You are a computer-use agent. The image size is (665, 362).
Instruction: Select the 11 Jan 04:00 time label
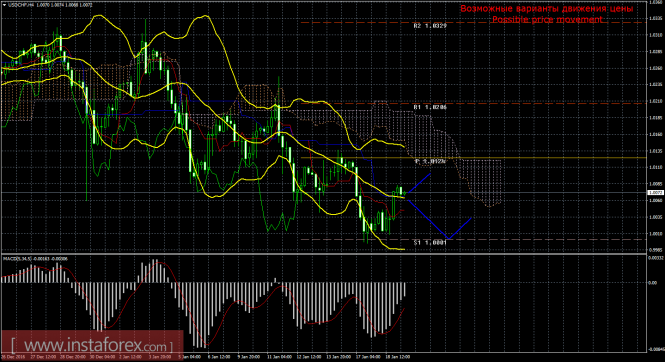click(x=278, y=357)
